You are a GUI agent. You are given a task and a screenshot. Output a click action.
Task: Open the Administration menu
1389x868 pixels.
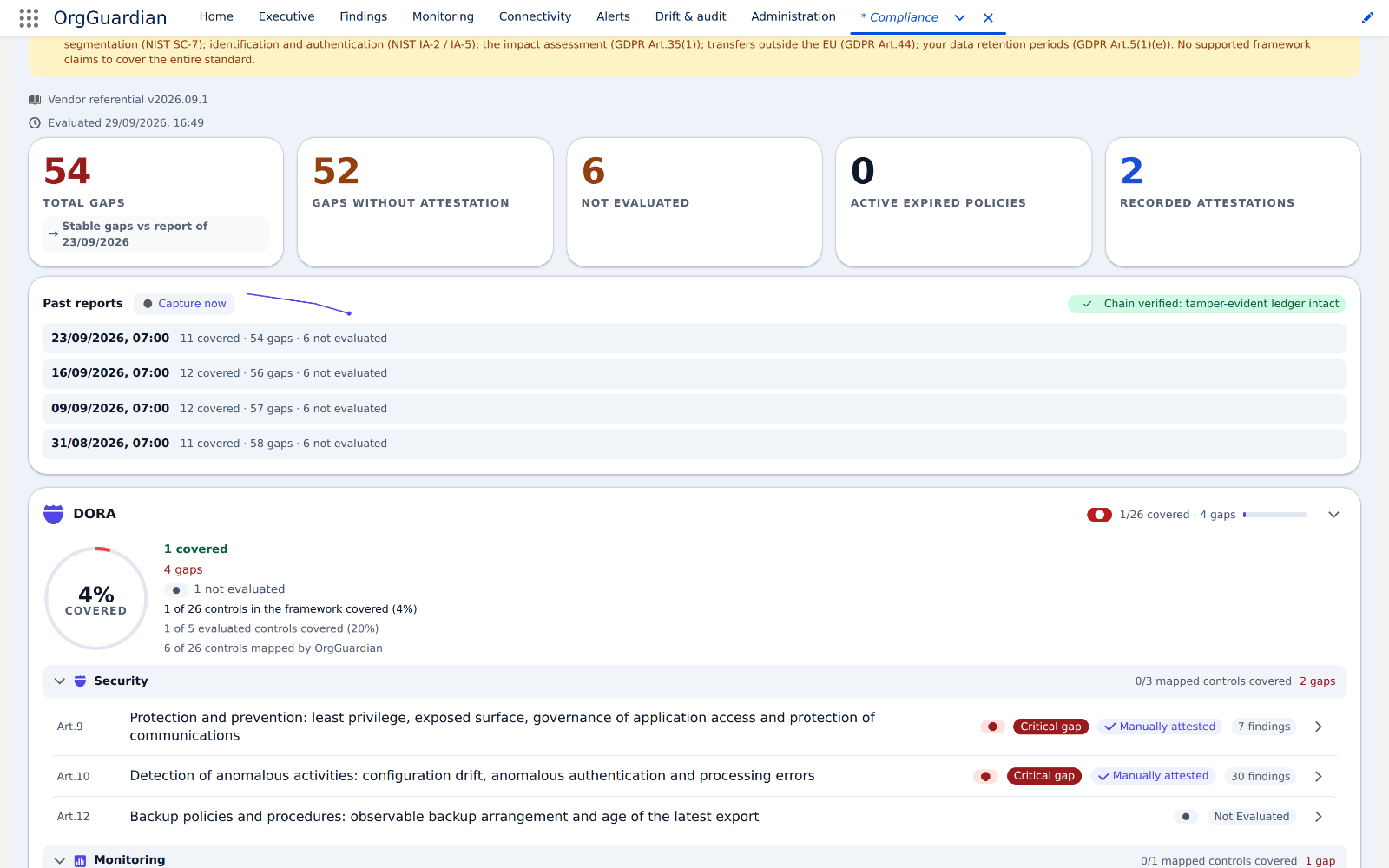[x=793, y=16]
